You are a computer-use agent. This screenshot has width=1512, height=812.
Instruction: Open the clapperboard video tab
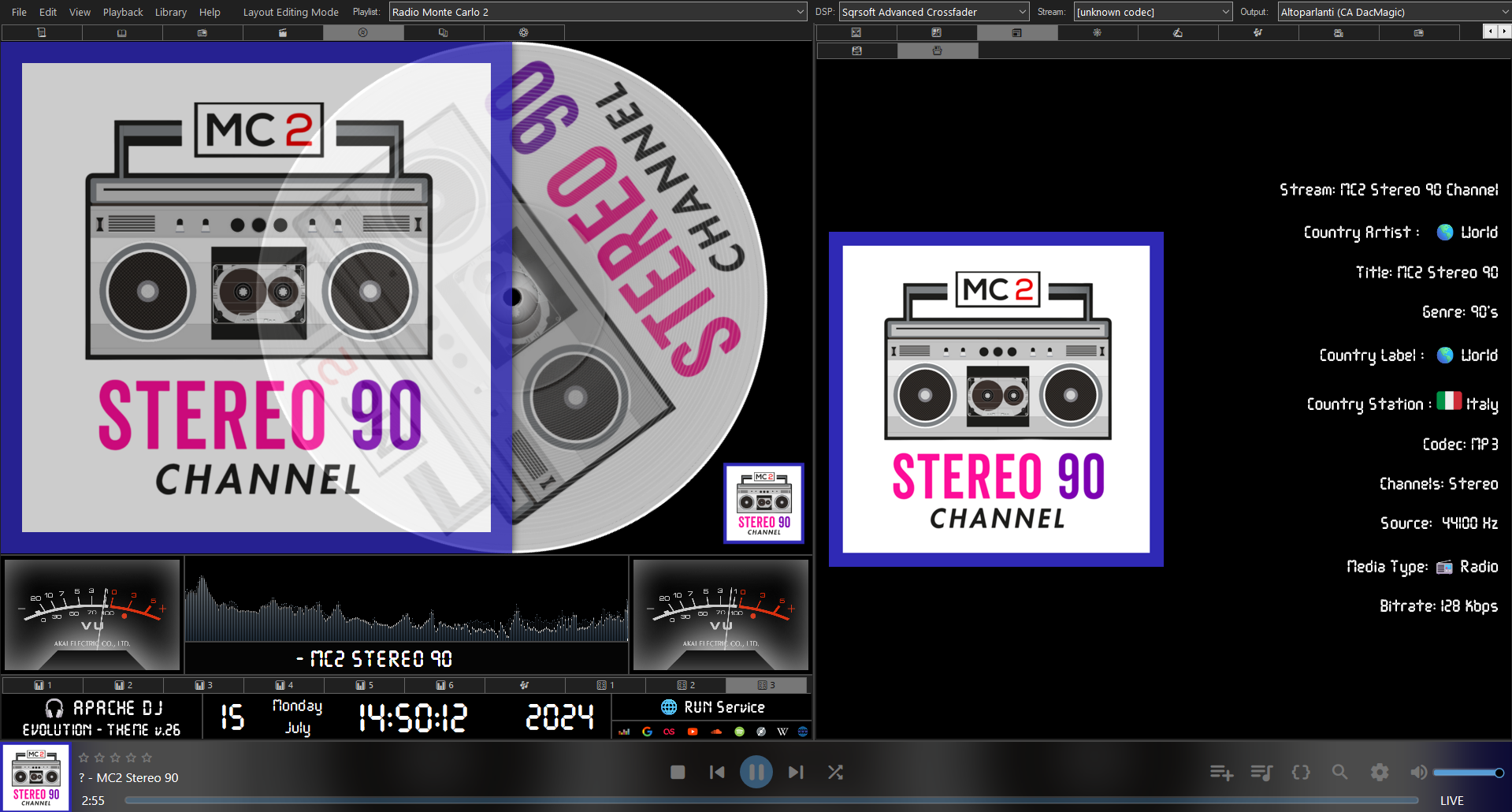click(283, 32)
